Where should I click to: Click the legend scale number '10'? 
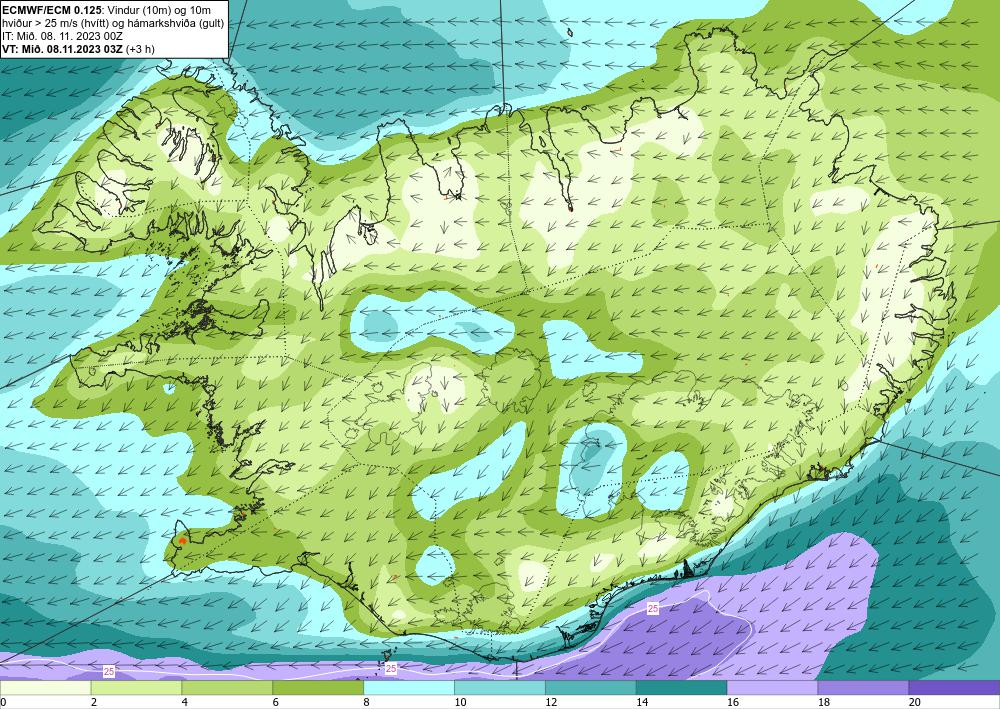(x=460, y=703)
